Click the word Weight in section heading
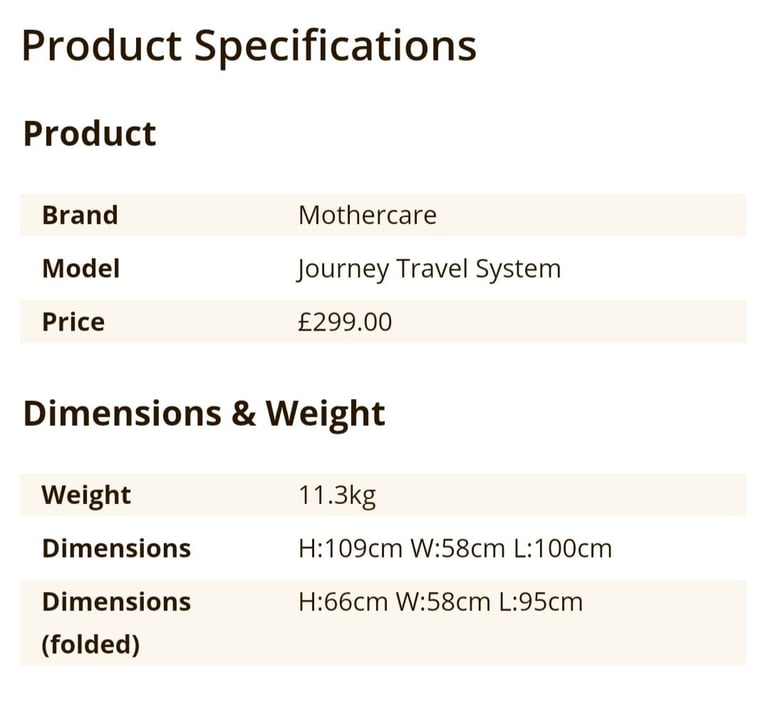768x705 pixels. tap(325, 415)
